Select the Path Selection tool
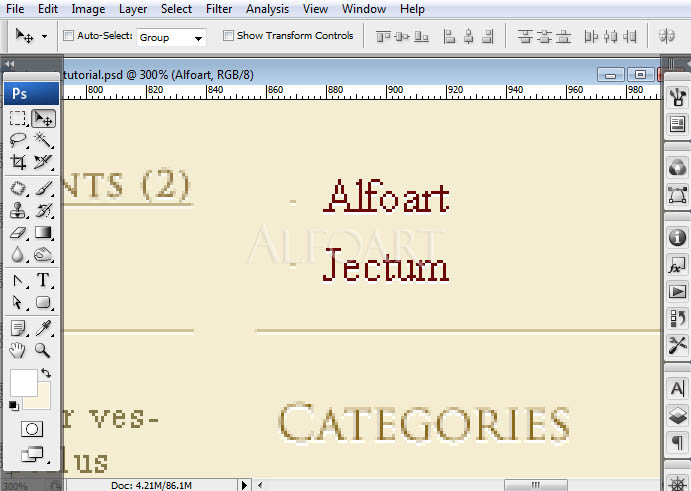 click(x=18, y=302)
